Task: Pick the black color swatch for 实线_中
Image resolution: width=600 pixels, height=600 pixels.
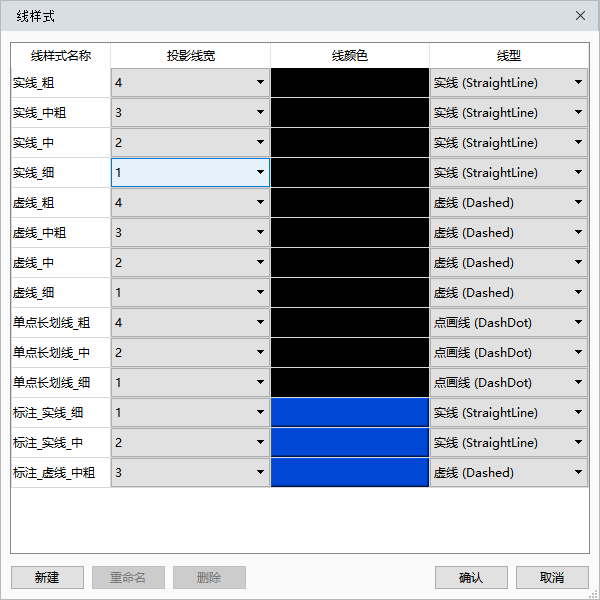Action: point(350,142)
